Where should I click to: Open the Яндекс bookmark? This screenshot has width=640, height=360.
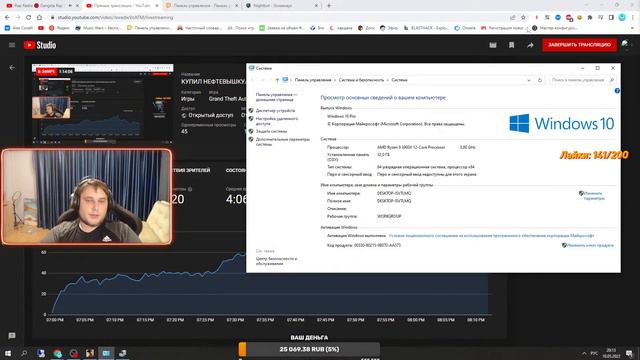[60, 28]
